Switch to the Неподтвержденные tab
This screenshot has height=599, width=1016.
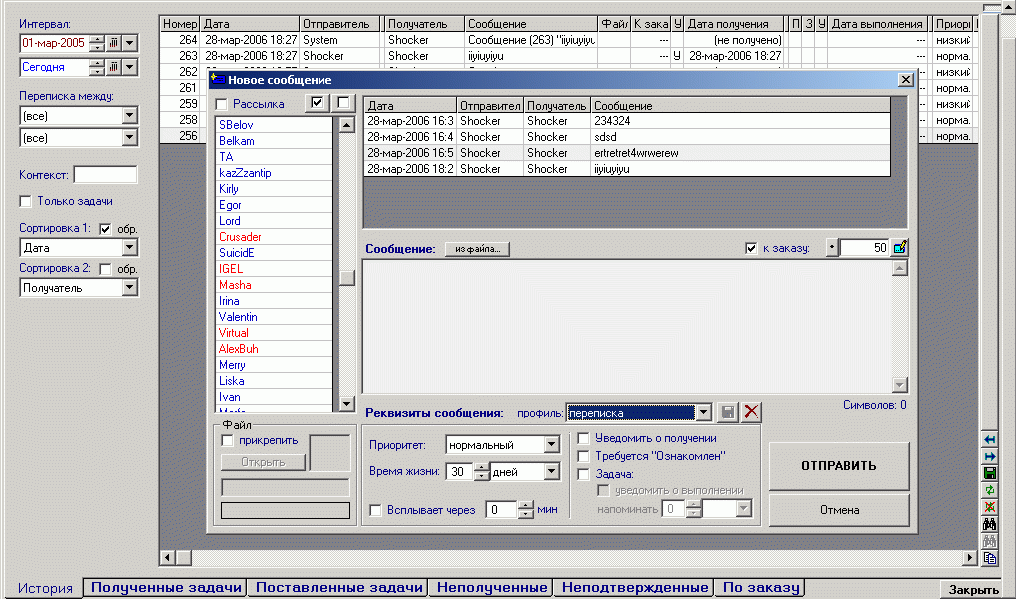coord(634,587)
